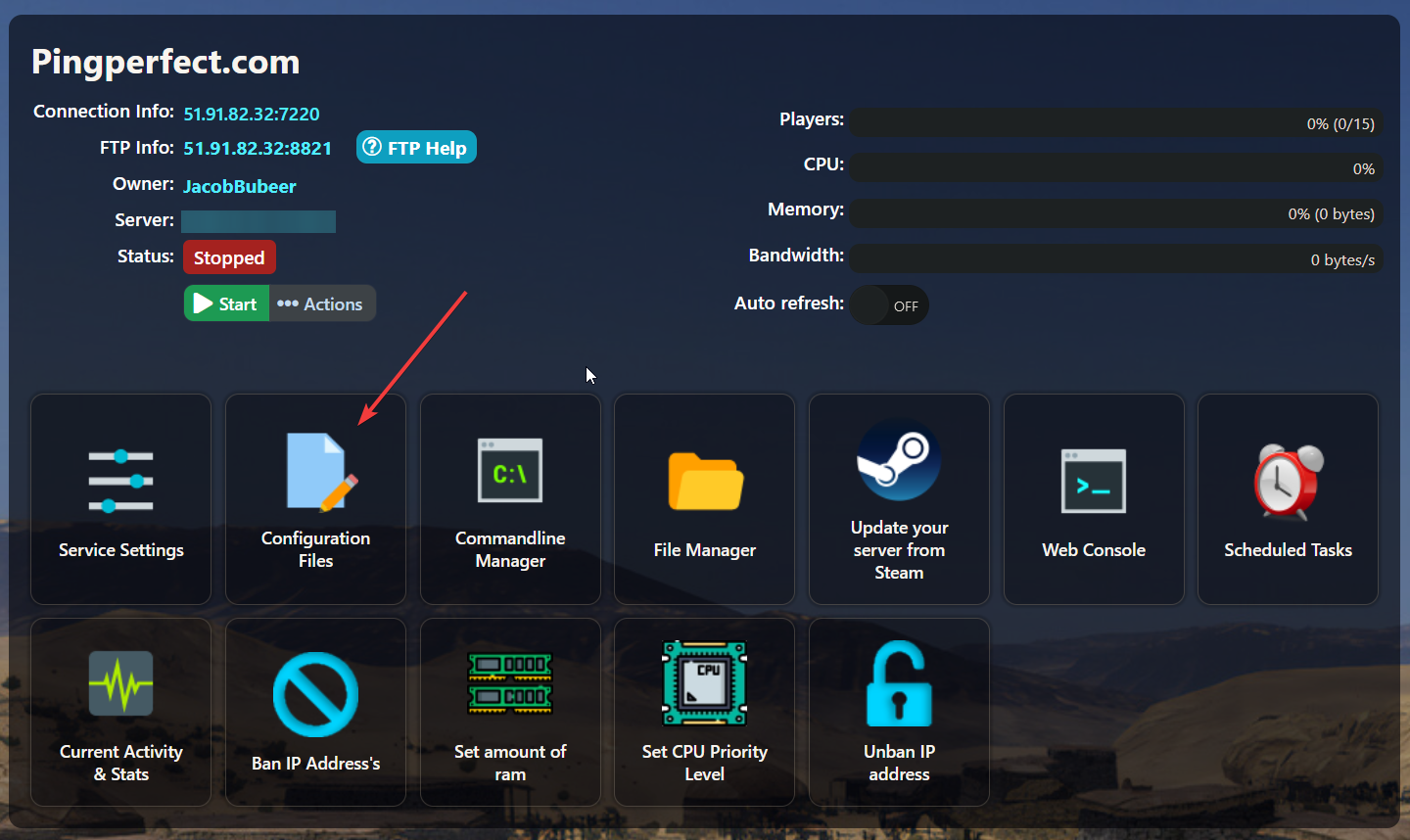This screenshot has height=840, width=1410.
Task: Open the Web Console terminal icon
Action: pyautogui.click(x=1094, y=482)
